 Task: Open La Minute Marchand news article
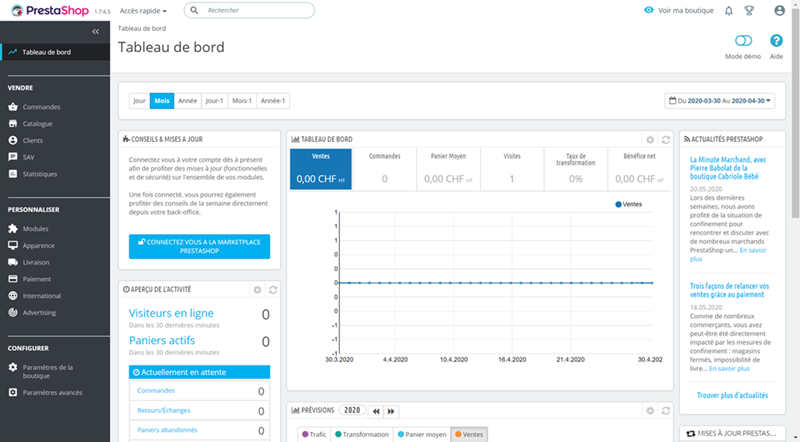tap(728, 168)
